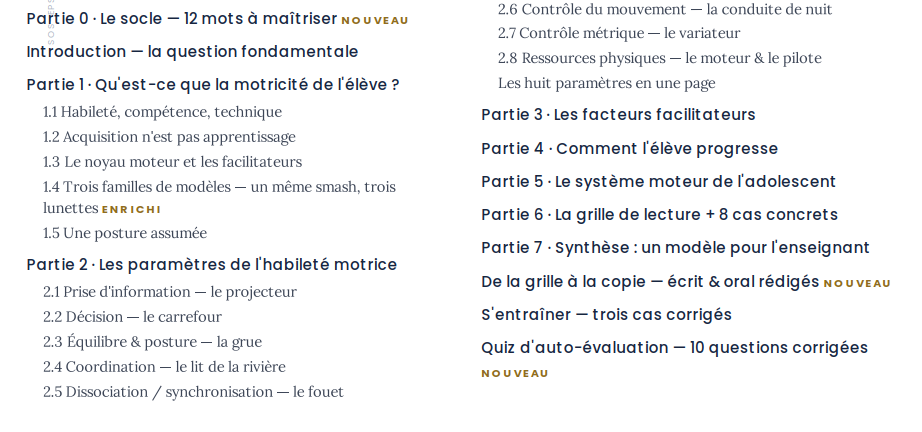The height and width of the screenshot is (432, 922).
Task: Open Partie 3 Les facteurs facilitateurs
Action: coord(618,115)
